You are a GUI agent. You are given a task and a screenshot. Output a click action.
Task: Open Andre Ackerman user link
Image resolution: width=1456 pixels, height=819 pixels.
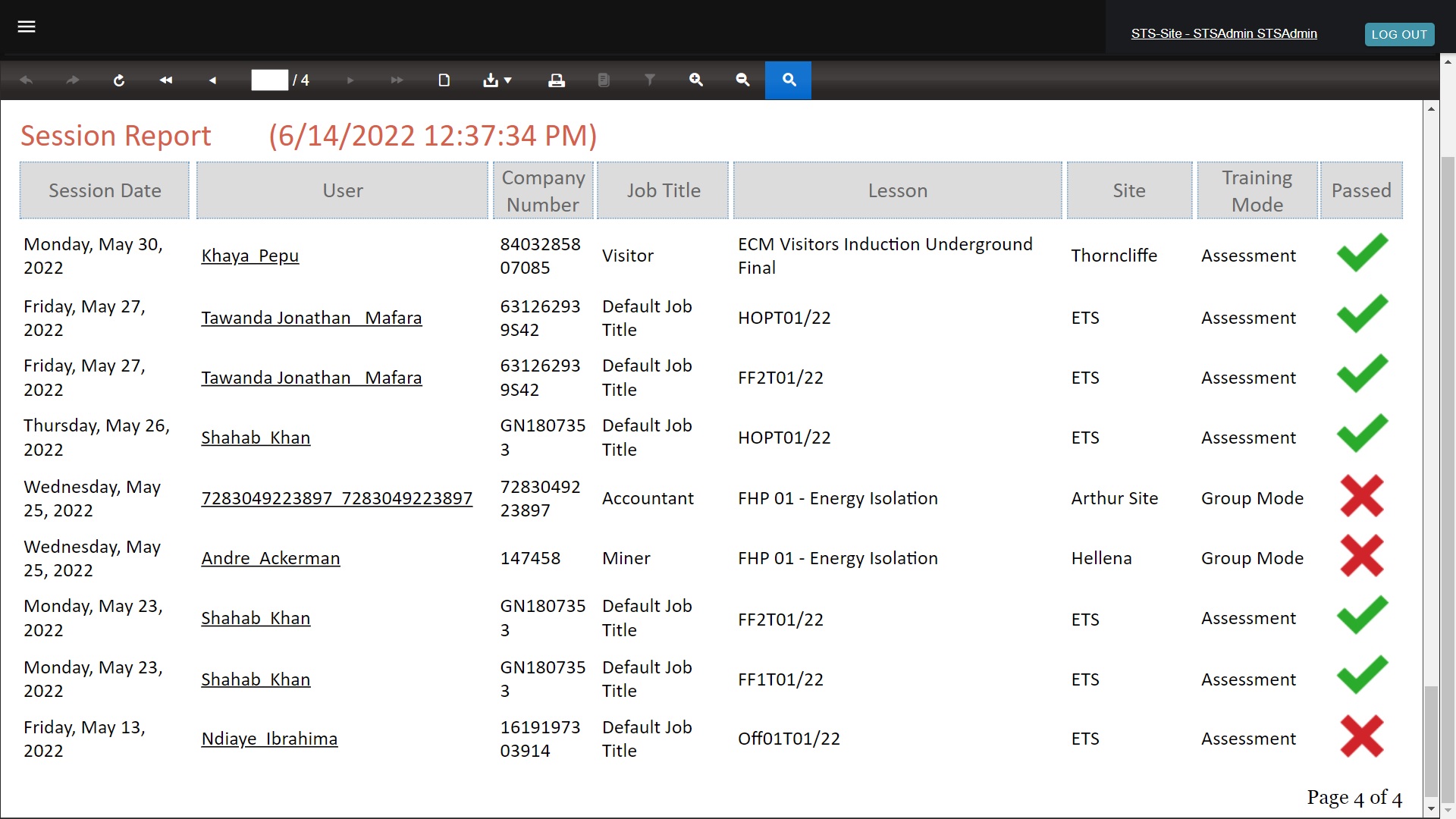(271, 559)
